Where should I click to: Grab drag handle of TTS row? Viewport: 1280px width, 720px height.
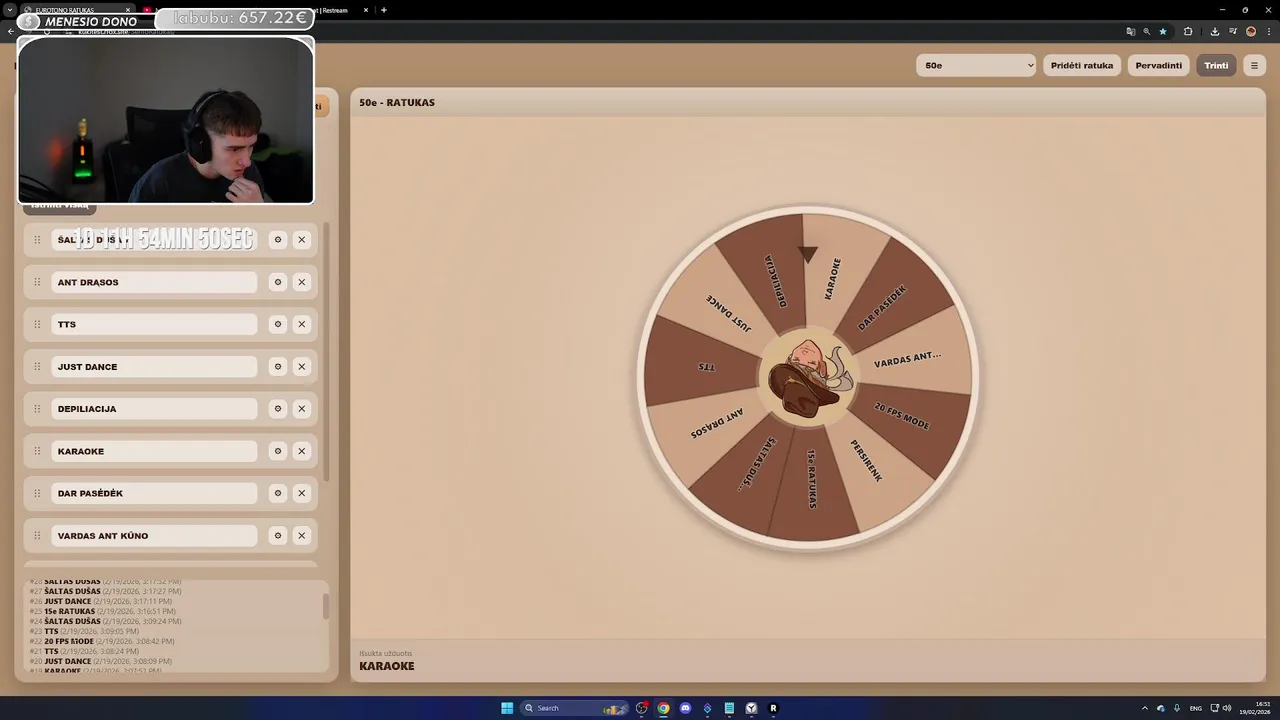click(37, 324)
